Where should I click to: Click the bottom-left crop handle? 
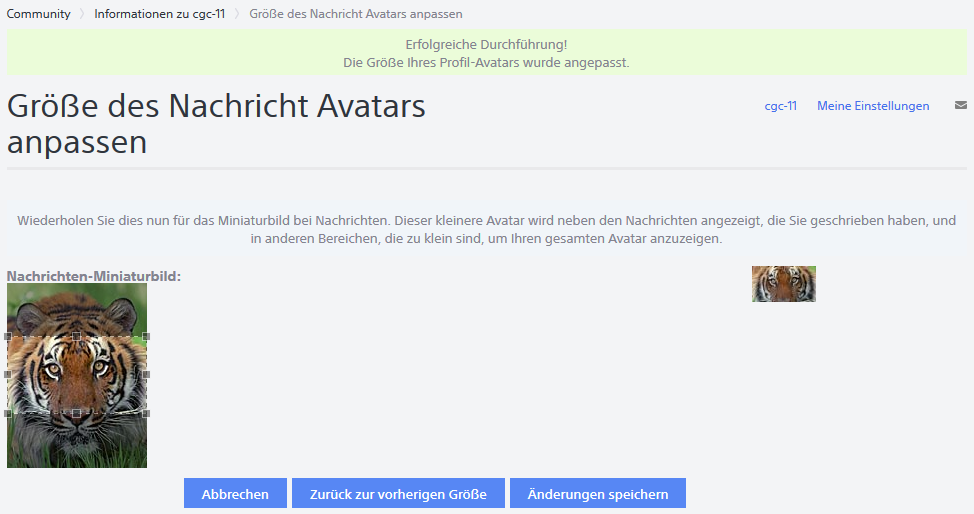pos(8,413)
